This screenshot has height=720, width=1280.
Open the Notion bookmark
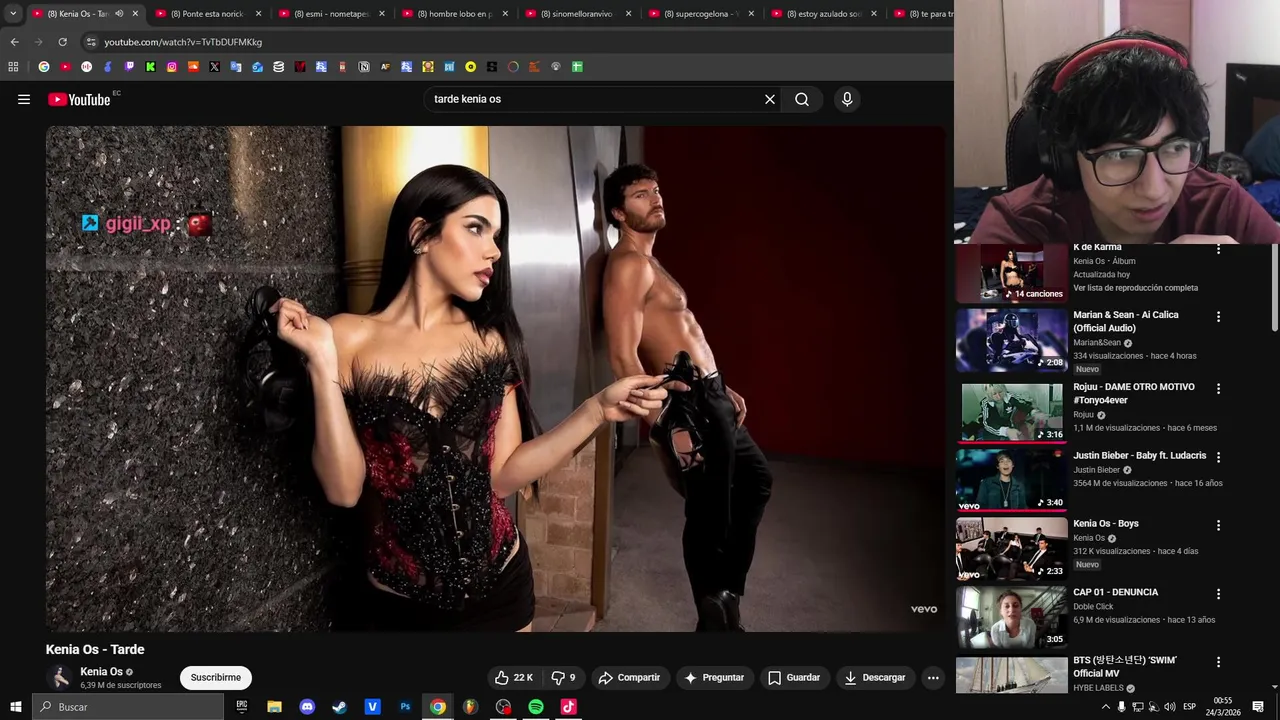pyautogui.click(x=364, y=67)
